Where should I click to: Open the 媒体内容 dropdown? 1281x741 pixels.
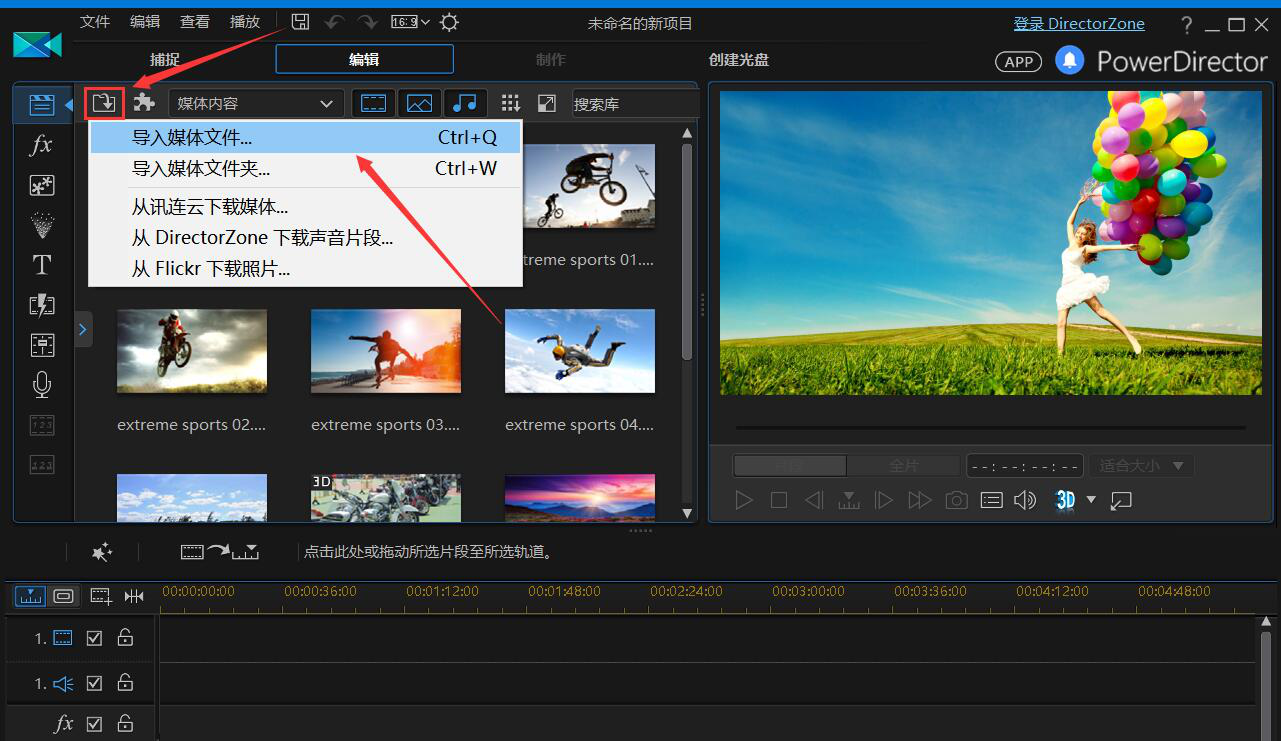(255, 103)
